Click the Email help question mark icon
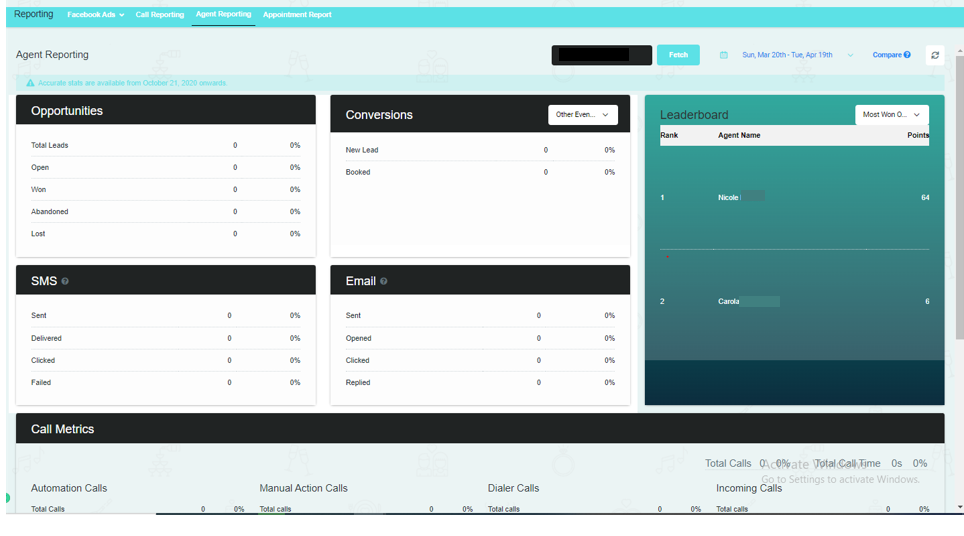Image resolution: width=964 pixels, height=536 pixels. tap(384, 281)
